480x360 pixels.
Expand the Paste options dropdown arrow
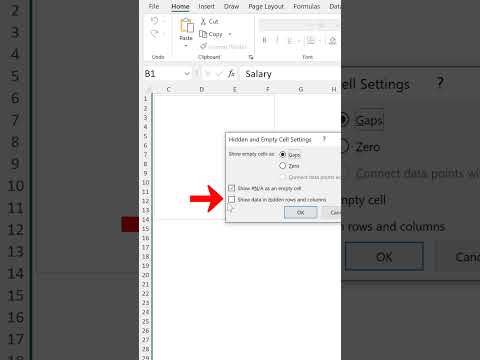(186, 46)
